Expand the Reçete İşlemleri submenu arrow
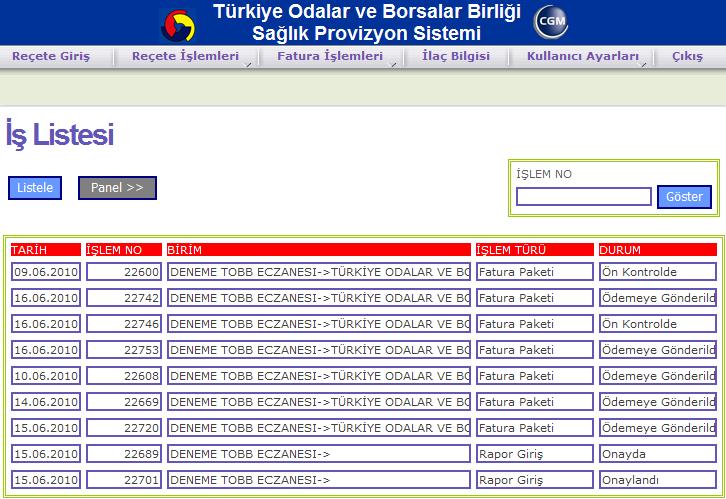The width and height of the screenshot is (726, 499). [249, 64]
